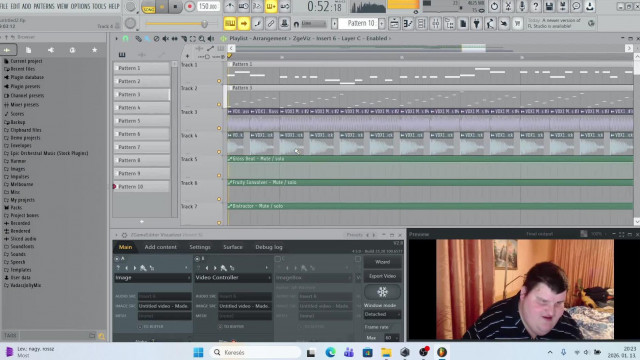640x360 pixels.
Task: Open the Mixer view icon
Action: coord(436,24)
